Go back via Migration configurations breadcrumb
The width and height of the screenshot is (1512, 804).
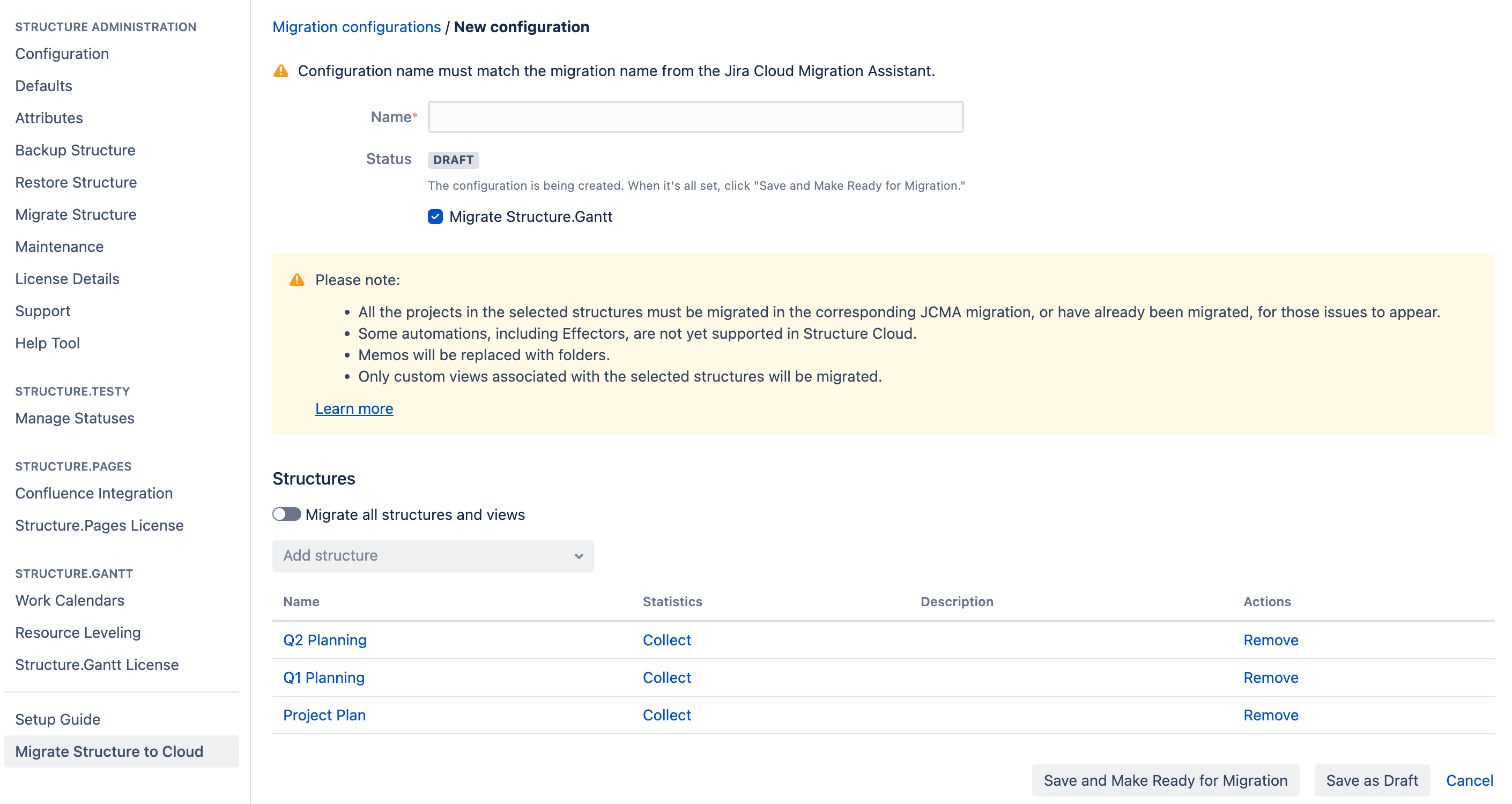click(x=356, y=26)
